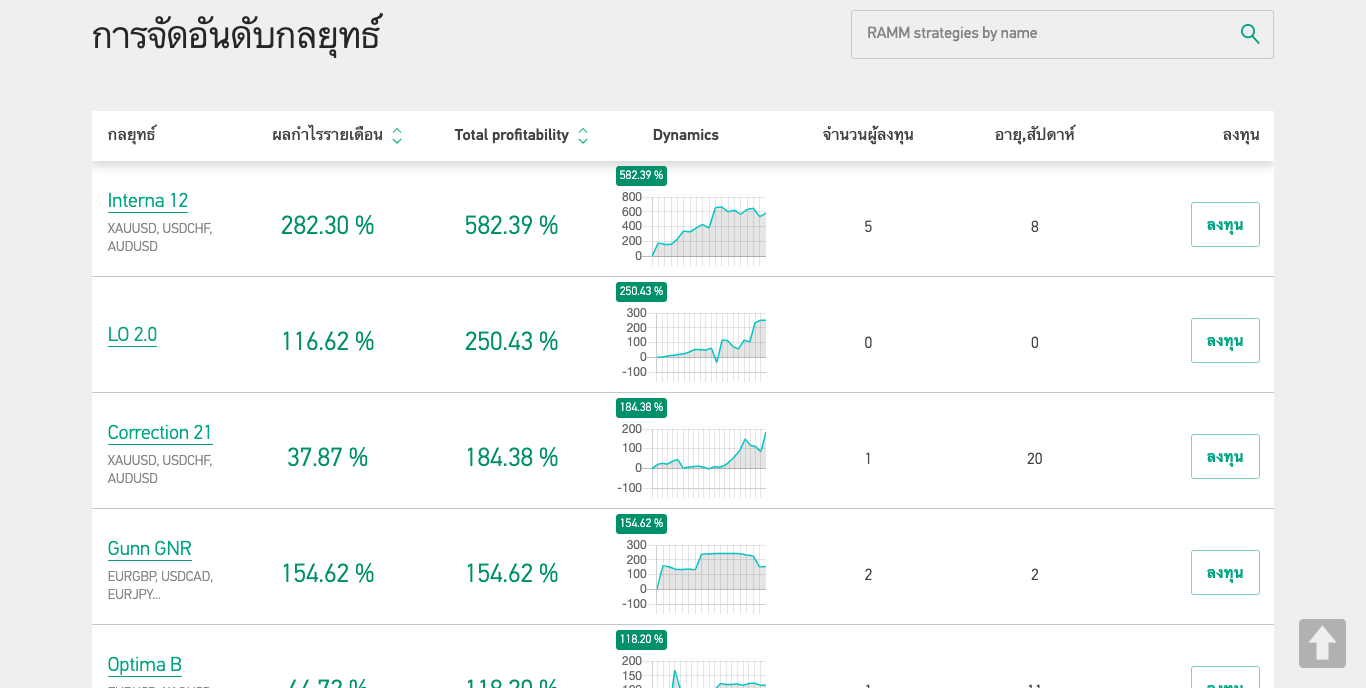Click Interna 12's age value 8
Image resolution: width=1366 pixels, height=688 pixels.
(x=1035, y=227)
